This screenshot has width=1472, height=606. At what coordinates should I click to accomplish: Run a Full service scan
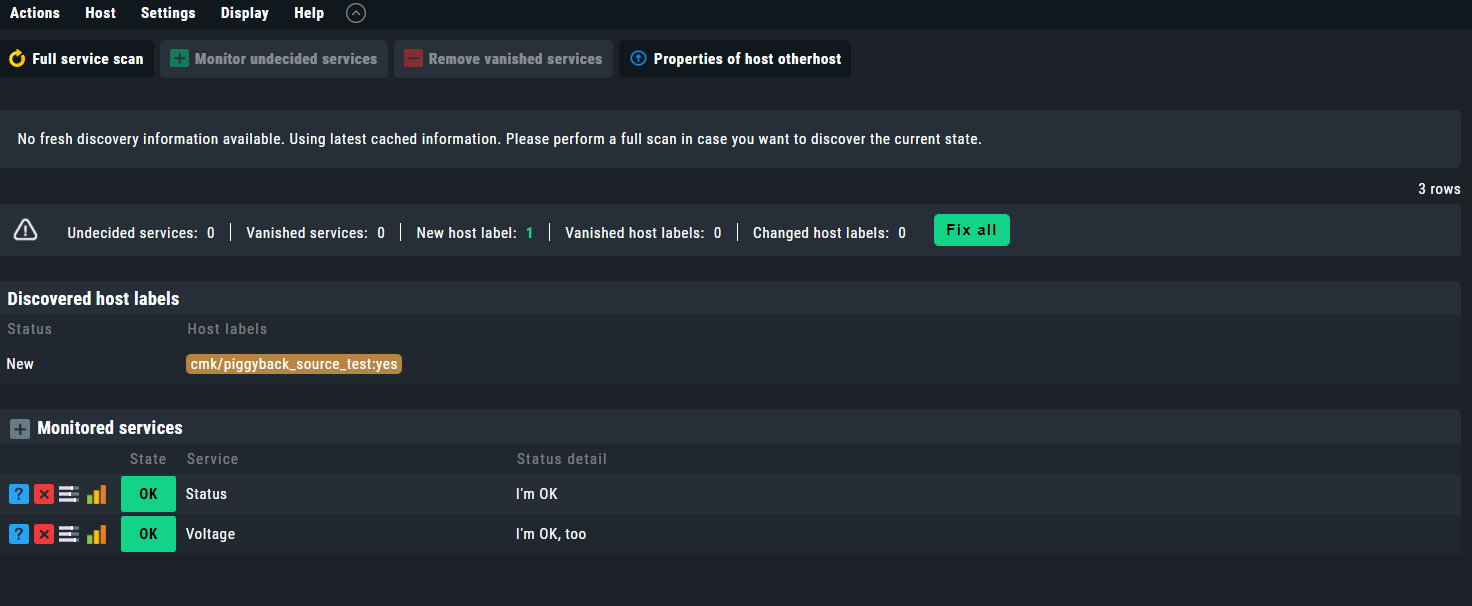(x=77, y=59)
